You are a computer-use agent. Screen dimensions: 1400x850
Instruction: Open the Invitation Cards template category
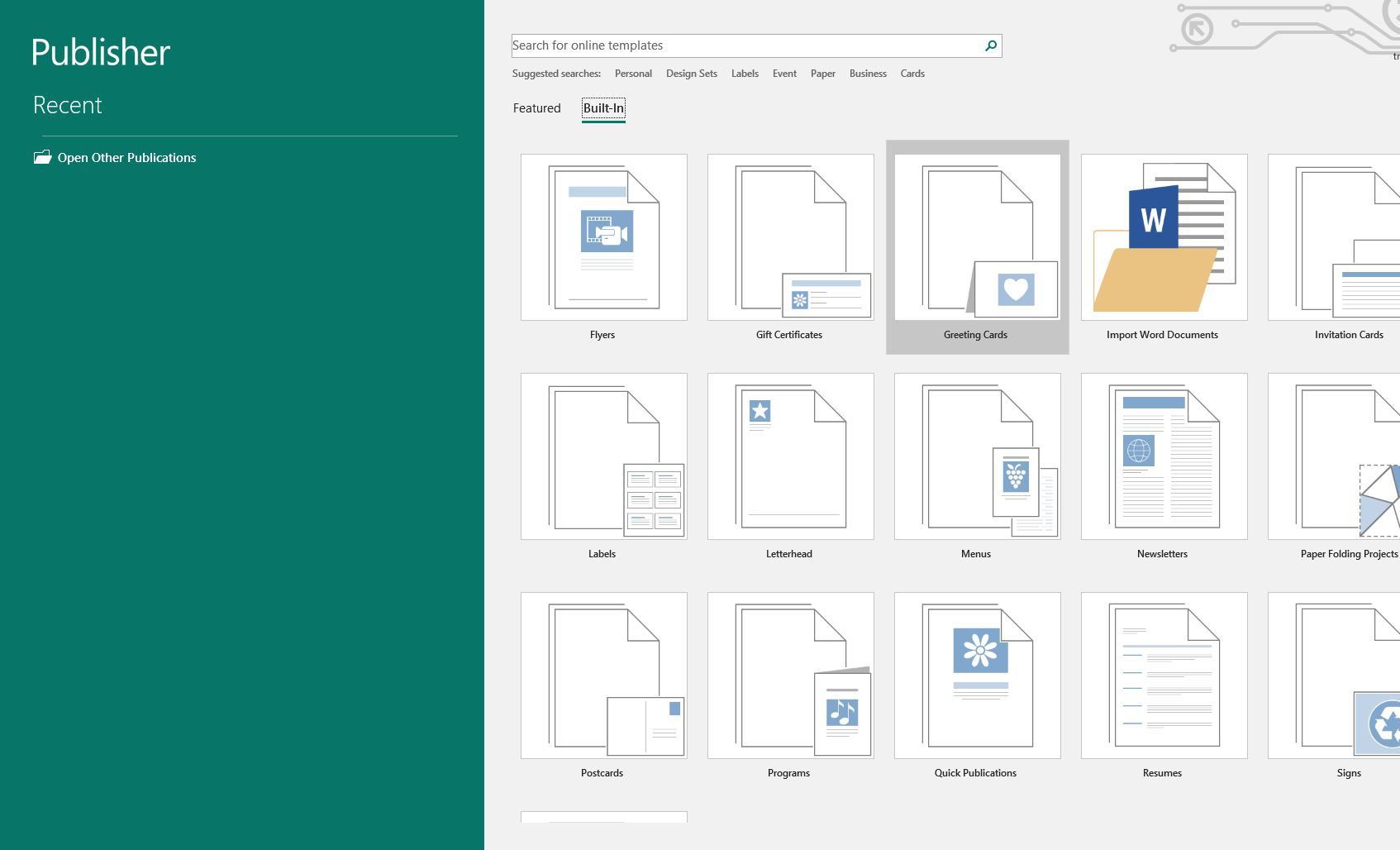pos(1334,237)
